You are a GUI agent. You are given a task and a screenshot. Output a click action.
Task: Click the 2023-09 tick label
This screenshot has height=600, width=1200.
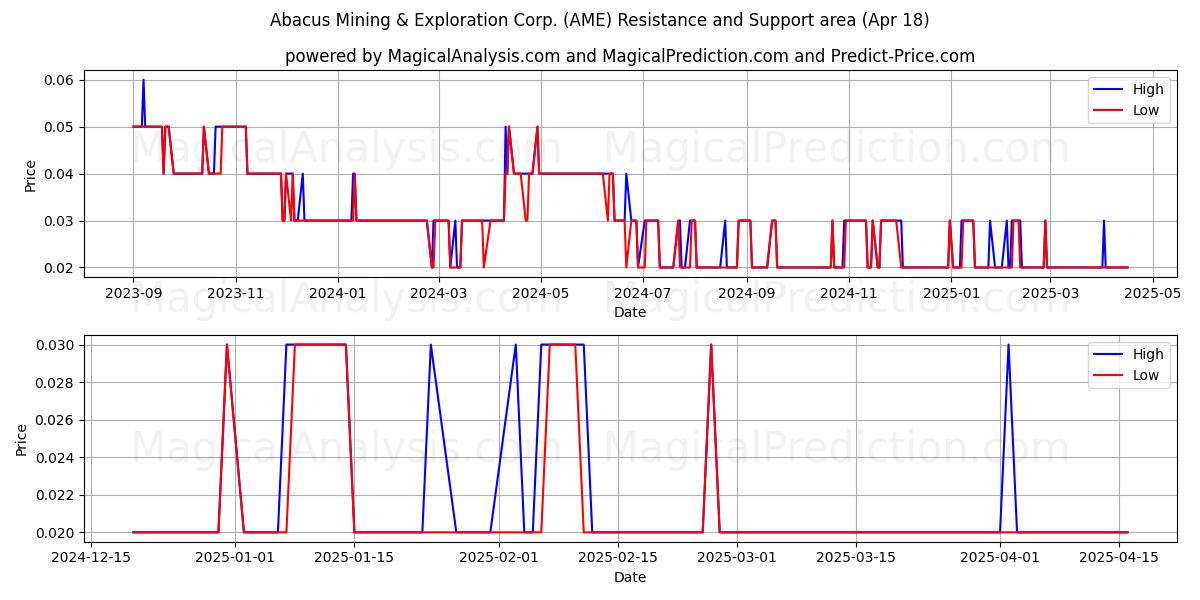coord(133,293)
